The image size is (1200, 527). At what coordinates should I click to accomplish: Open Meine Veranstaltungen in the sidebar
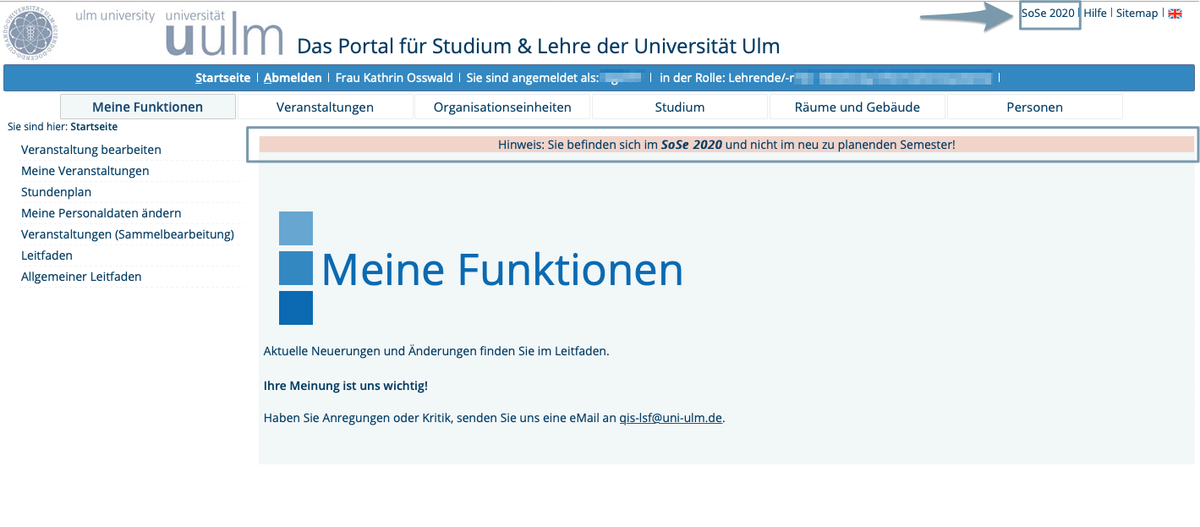pos(85,171)
